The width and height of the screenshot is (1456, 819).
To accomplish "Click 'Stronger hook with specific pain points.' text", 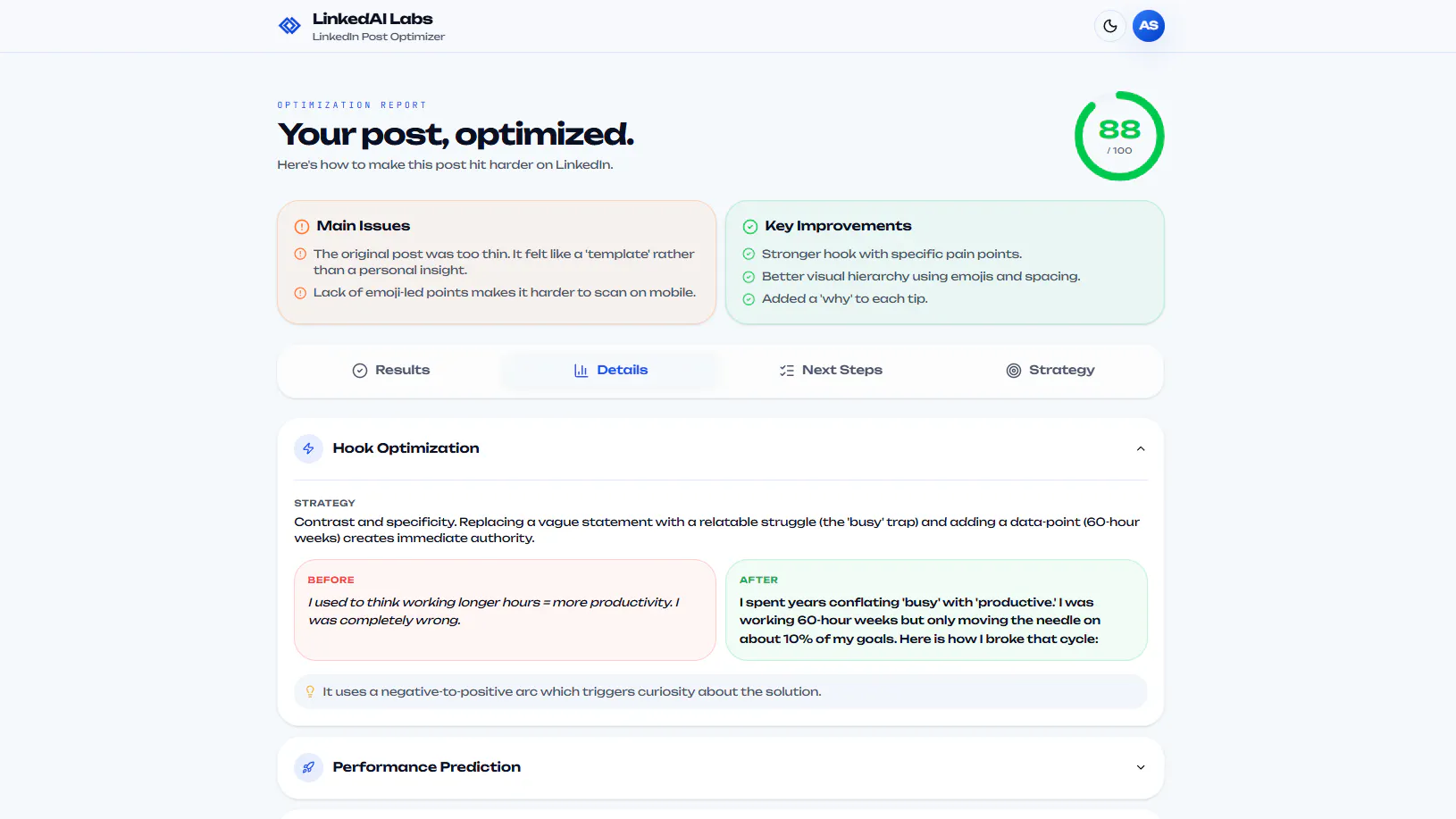I will (891, 255).
